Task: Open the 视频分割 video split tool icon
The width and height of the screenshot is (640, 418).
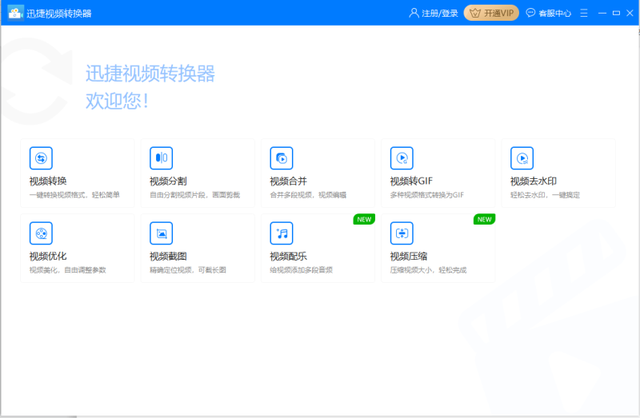Action: point(161,158)
